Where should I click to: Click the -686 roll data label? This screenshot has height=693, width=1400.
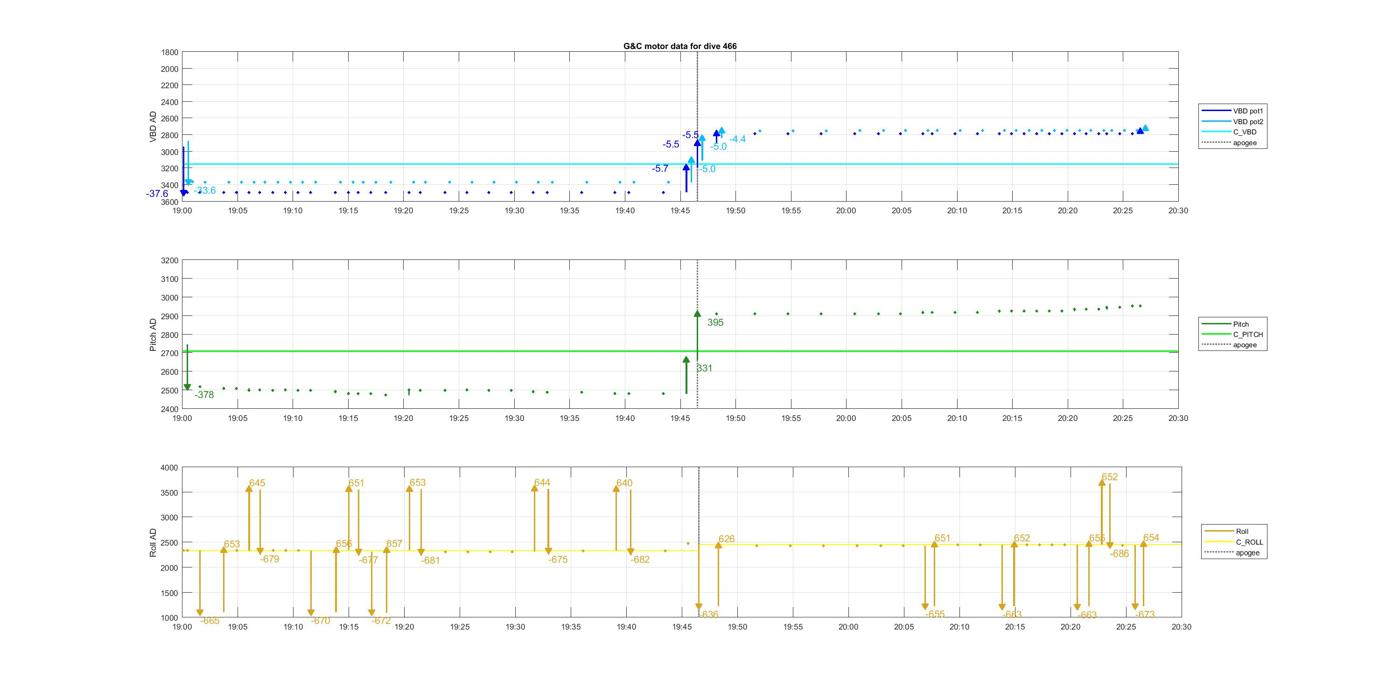pos(1119,554)
